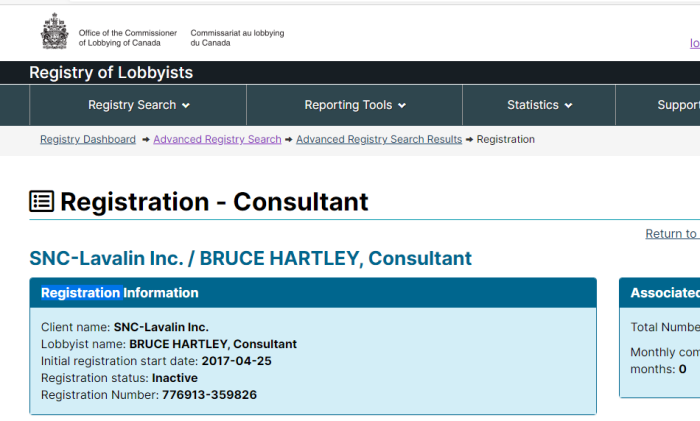Image resolution: width=700 pixels, height=421 pixels.
Task: Open the Support menu item
Action: [x=678, y=105]
